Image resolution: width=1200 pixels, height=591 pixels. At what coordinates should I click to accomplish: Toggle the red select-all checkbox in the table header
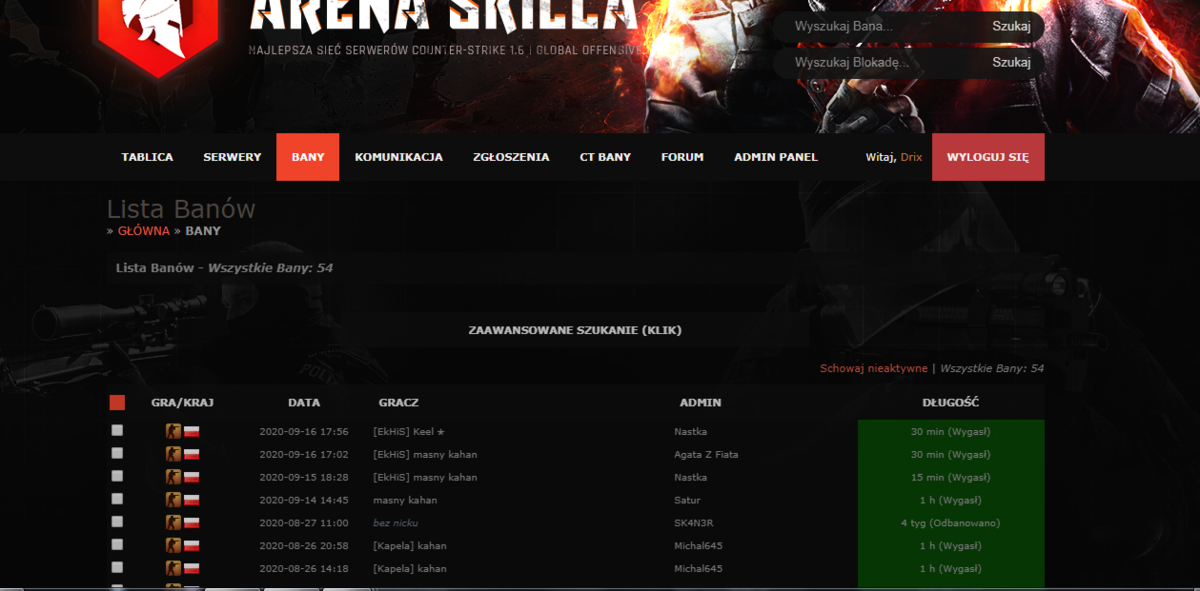coord(117,403)
